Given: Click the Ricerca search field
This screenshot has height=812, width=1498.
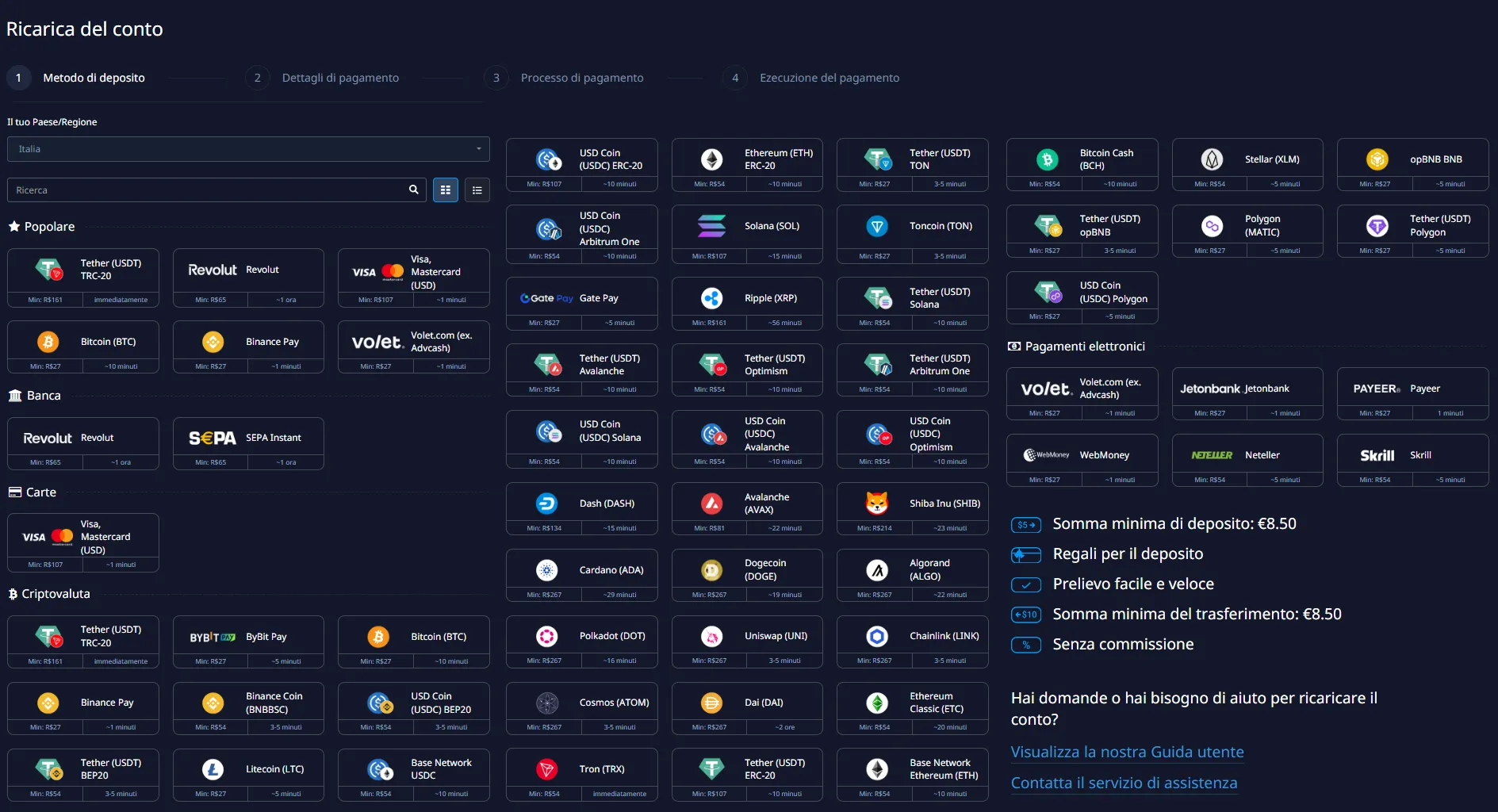Looking at the screenshot, I should pyautogui.click(x=206, y=190).
